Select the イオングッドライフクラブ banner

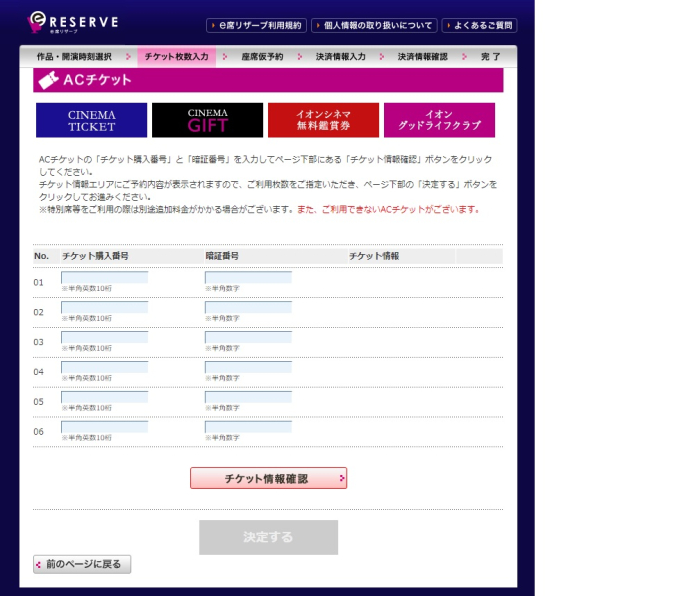click(x=439, y=120)
